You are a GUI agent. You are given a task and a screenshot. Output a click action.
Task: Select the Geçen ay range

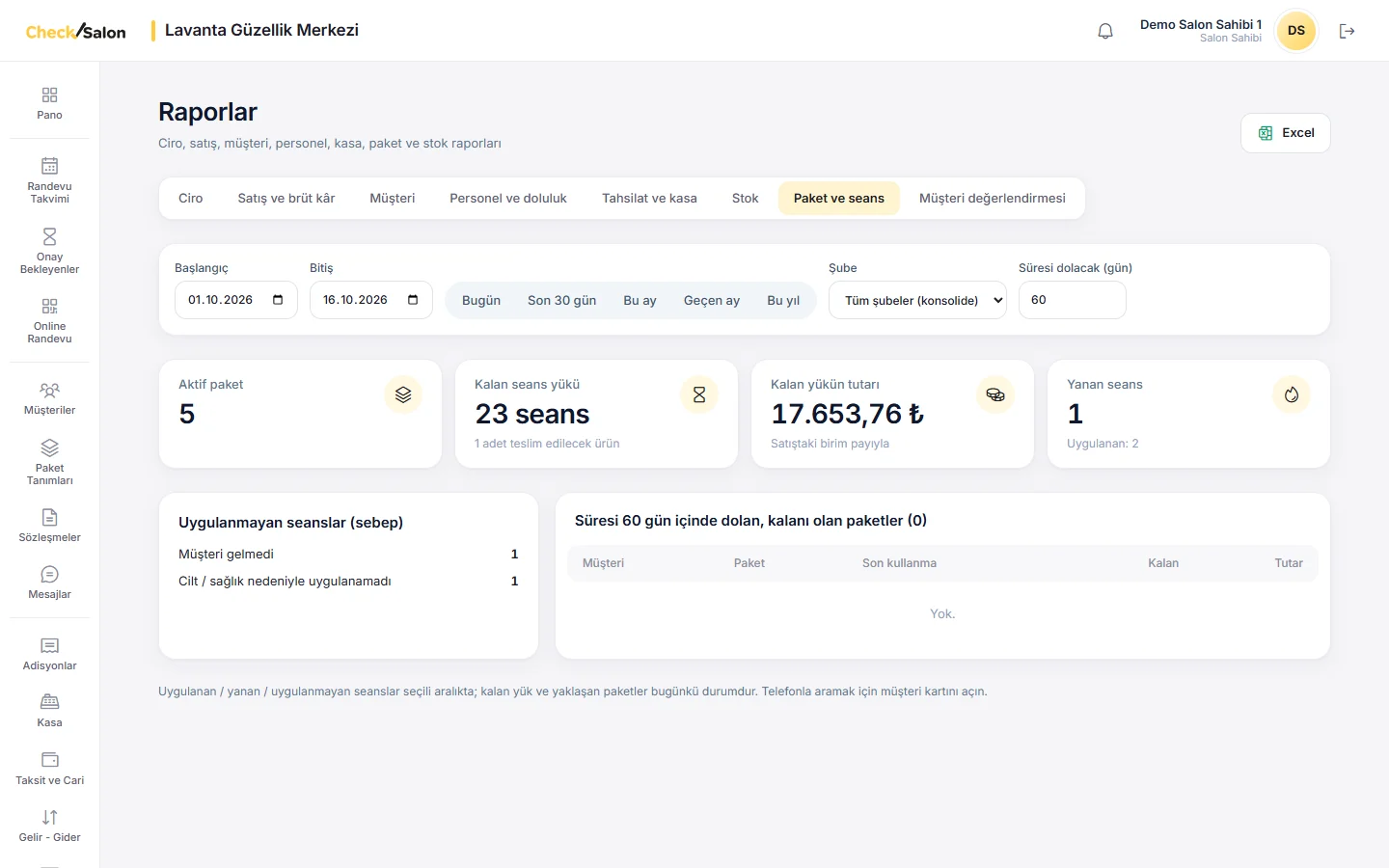(x=712, y=300)
